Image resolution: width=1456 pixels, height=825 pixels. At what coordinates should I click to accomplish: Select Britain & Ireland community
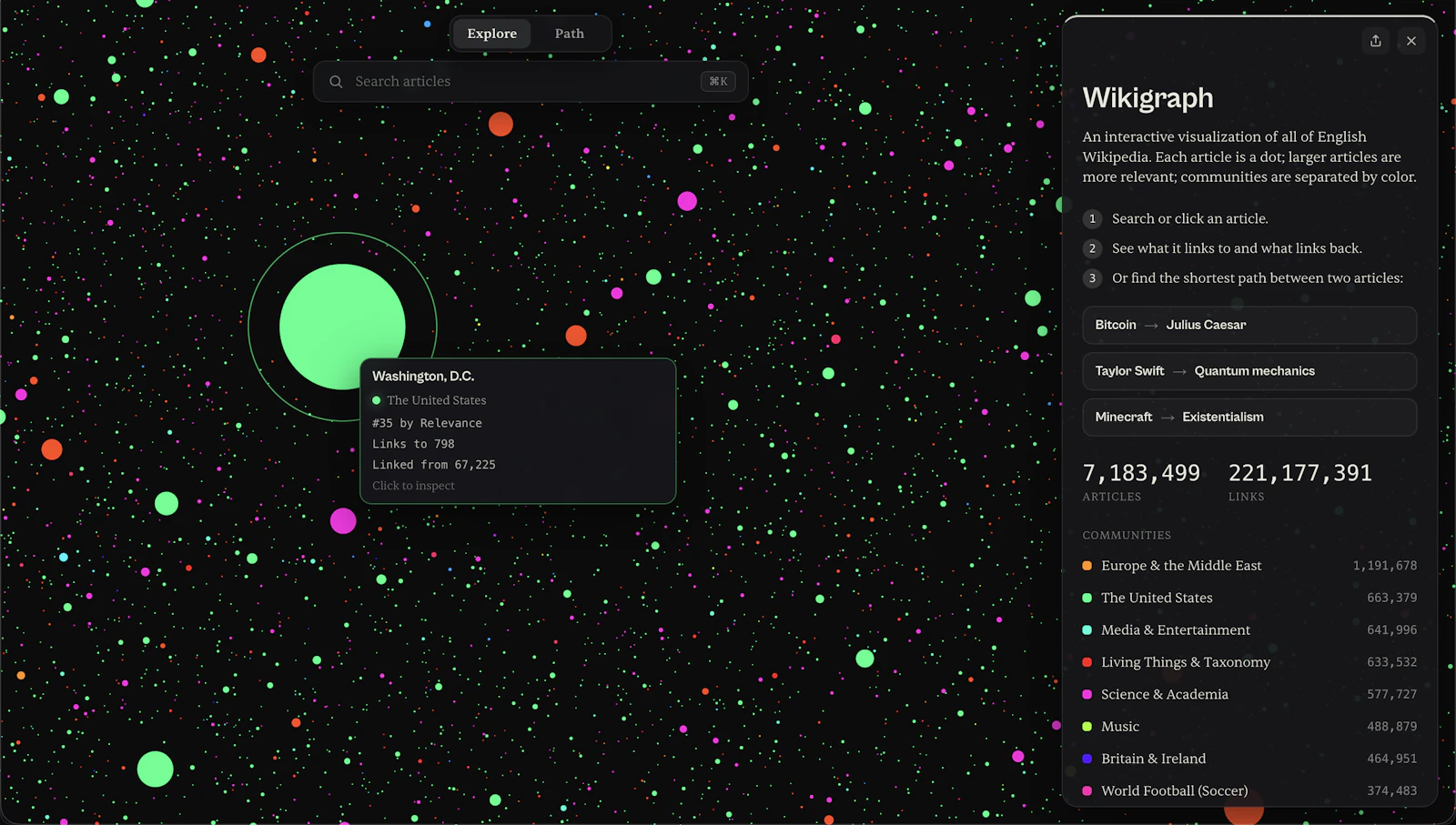pyautogui.click(x=1249, y=759)
